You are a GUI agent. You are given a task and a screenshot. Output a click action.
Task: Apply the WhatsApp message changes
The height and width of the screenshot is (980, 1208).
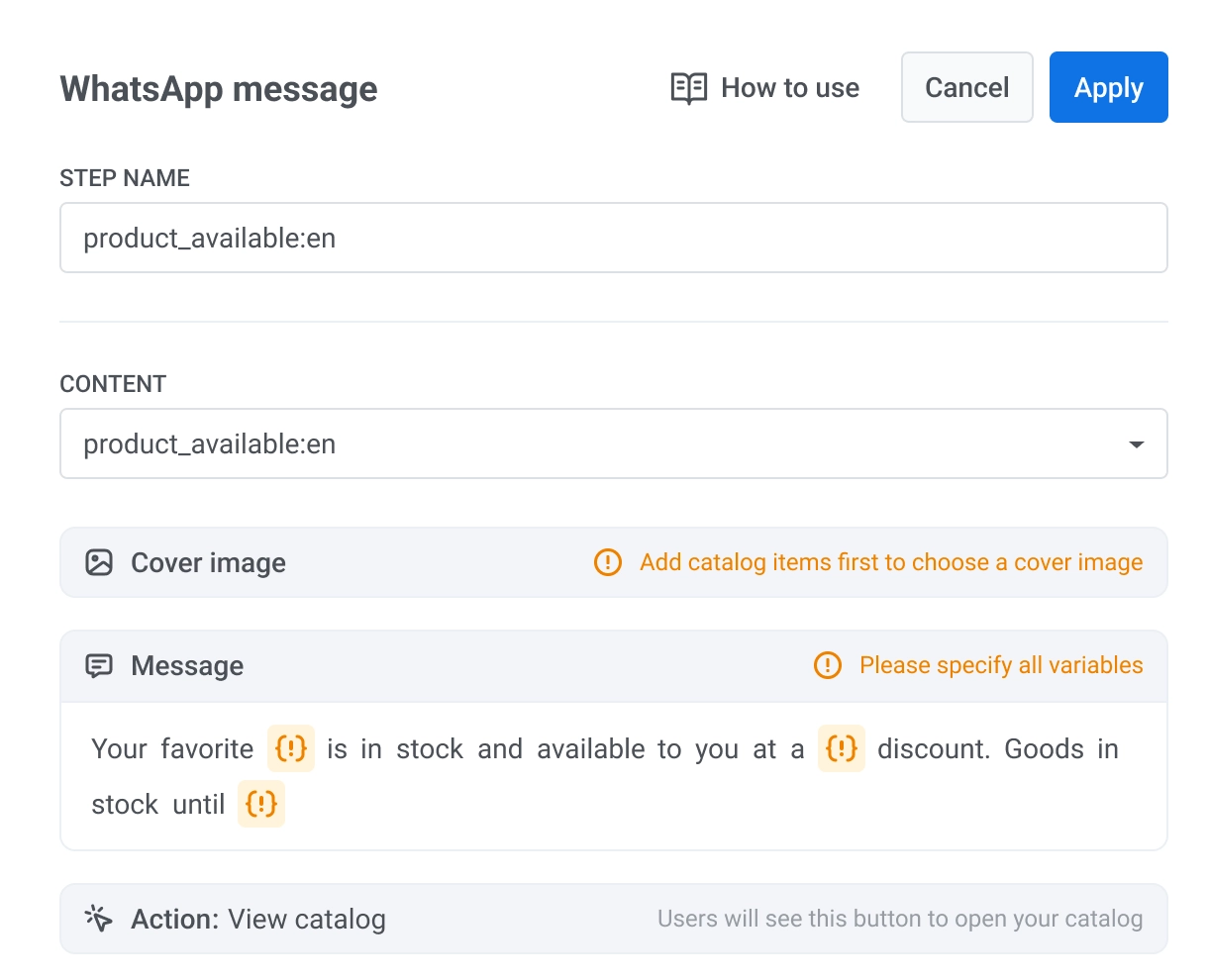(1108, 87)
